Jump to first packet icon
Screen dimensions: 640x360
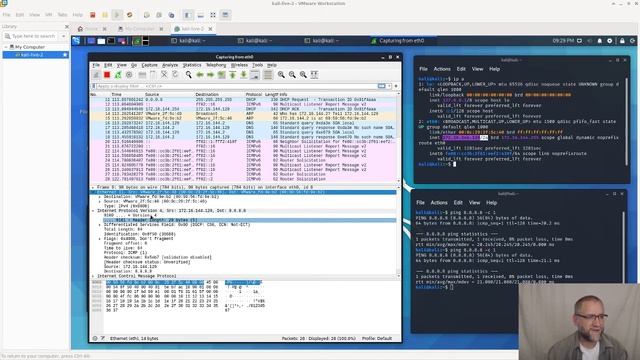[x=232, y=75]
